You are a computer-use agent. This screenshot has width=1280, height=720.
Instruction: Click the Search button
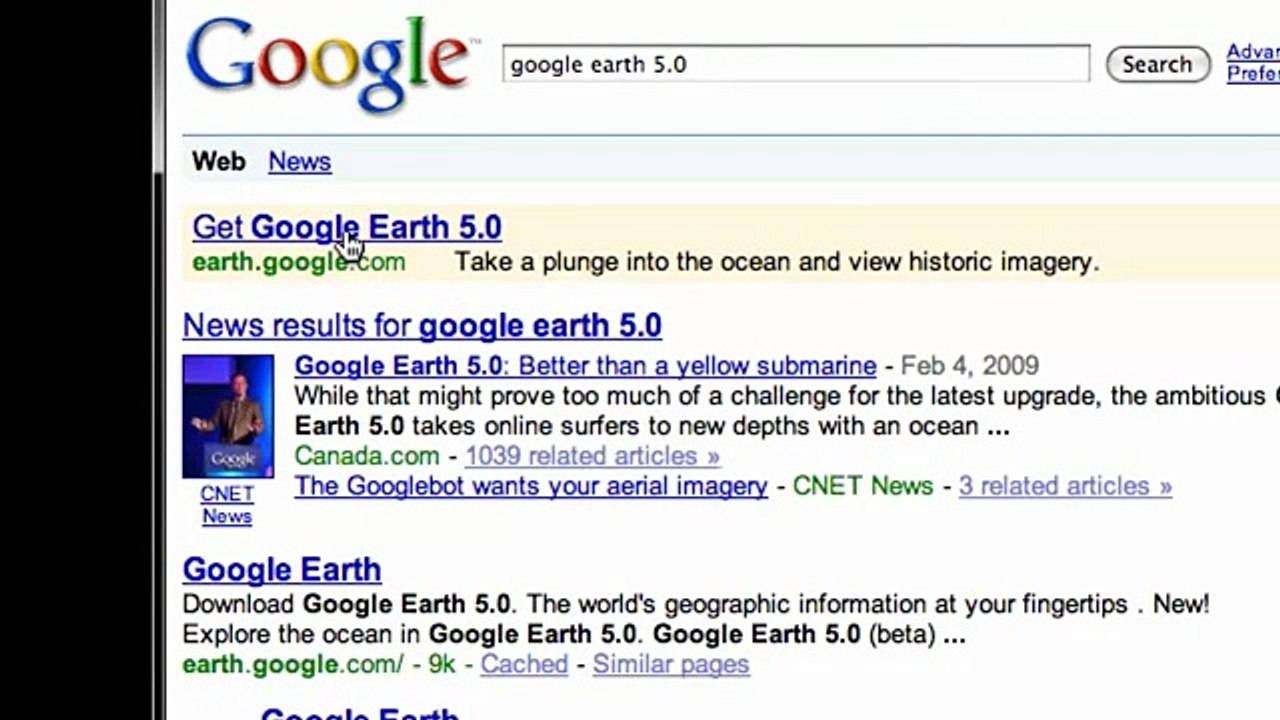point(1158,65)
